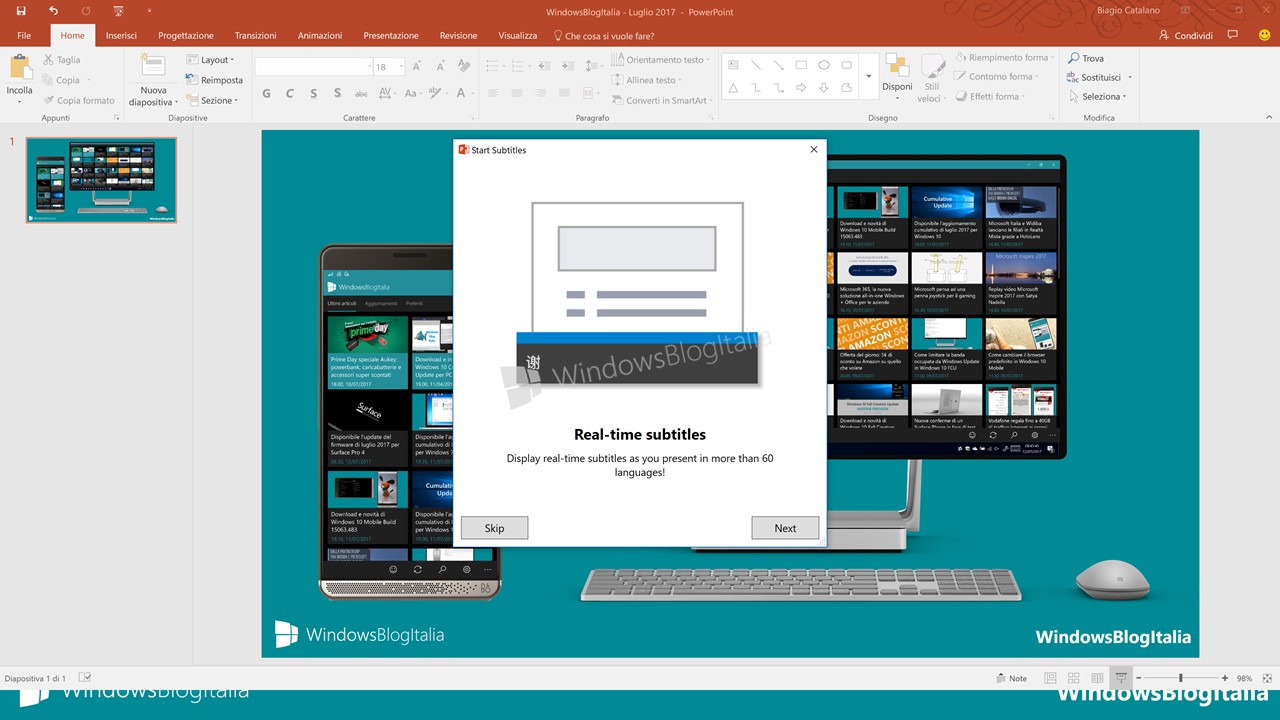Select the right arrow shape in gallery
This screenshot has width=1280, height=720.
801,88
